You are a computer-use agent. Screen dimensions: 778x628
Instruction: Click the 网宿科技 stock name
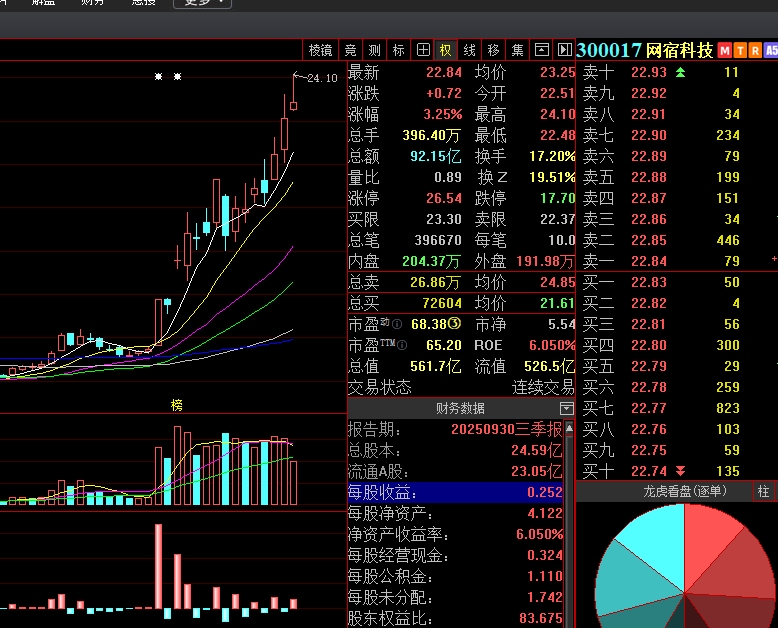[679, 51]
